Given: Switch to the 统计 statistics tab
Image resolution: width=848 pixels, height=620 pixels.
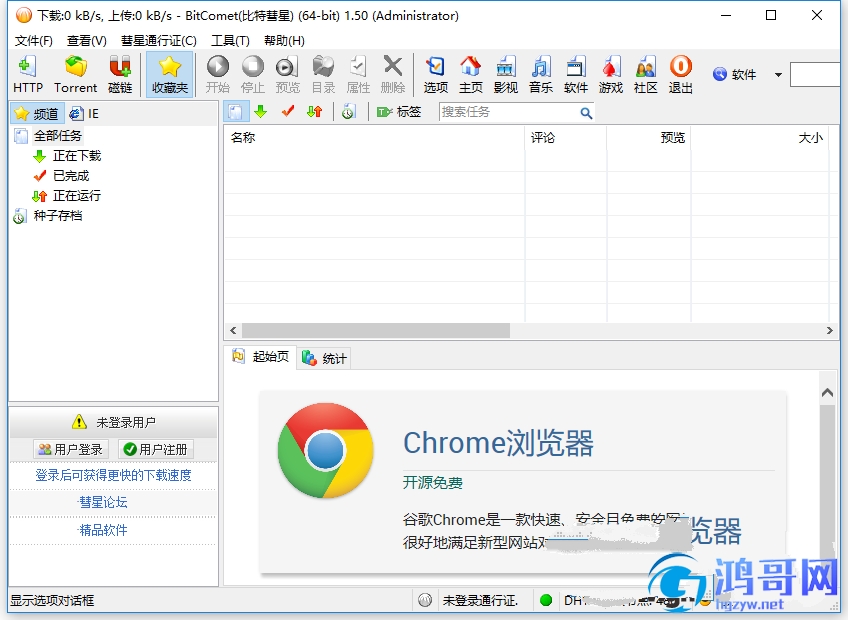Looking at the screenshot, I should pyautogui.click(x=324, y=358).
